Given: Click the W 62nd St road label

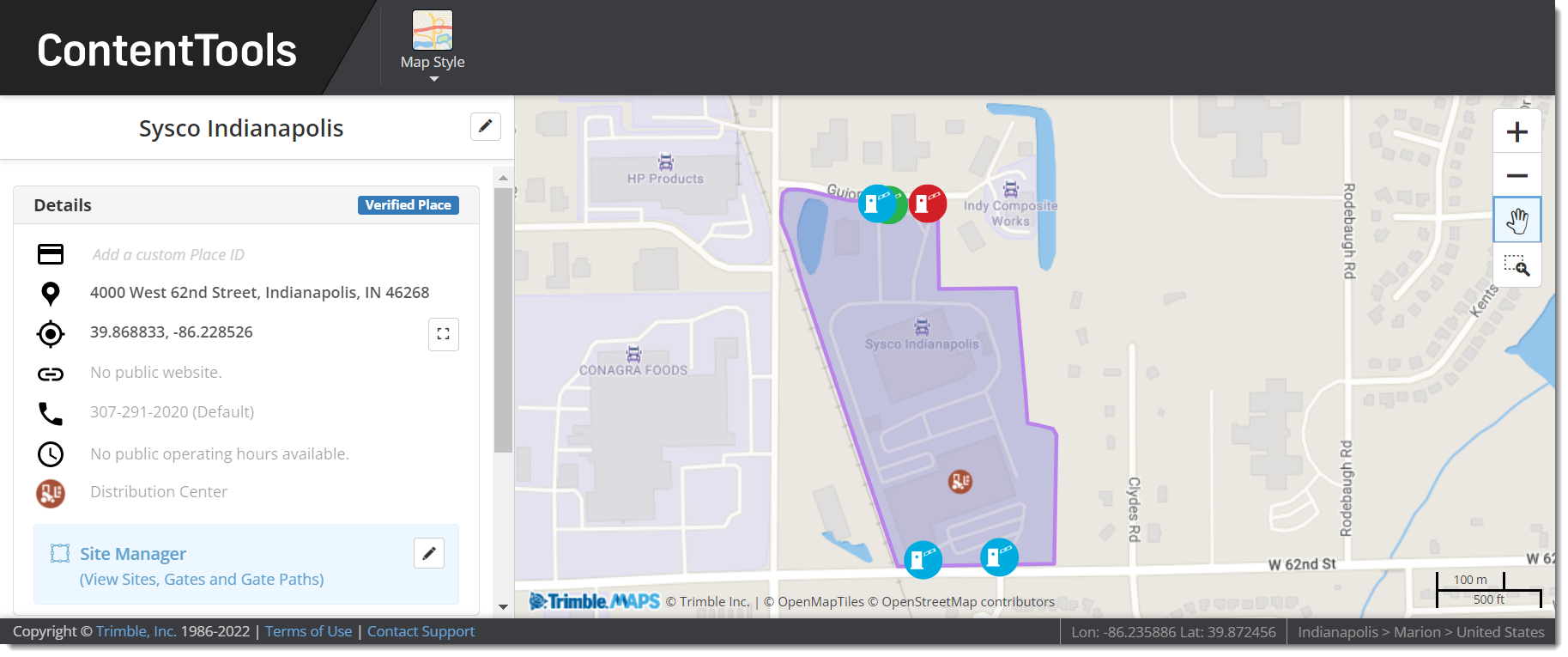Looking at the screenshot, I should pyautogui.click(x=1302, y=564).
